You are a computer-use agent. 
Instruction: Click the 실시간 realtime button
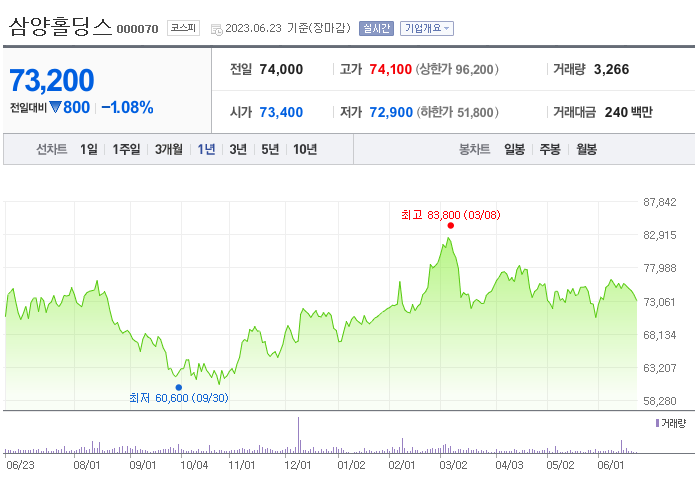(x=376, y=28)
